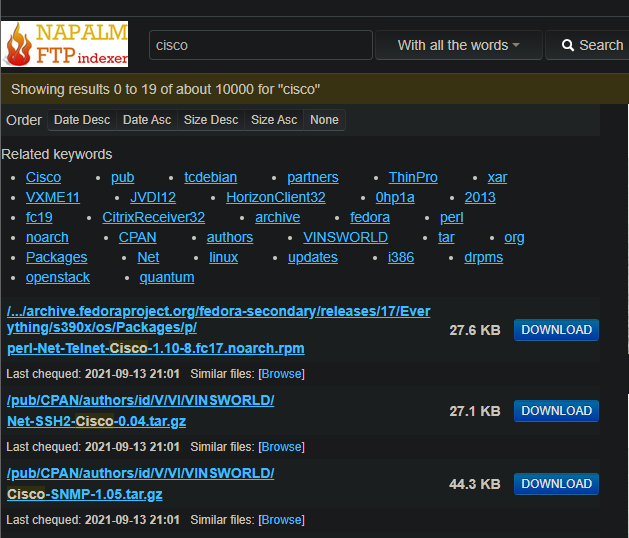Click the Napalm FTP indexer logo
Image resolution: width=629 pixels, height=538 pixels.
click(65, 44)
